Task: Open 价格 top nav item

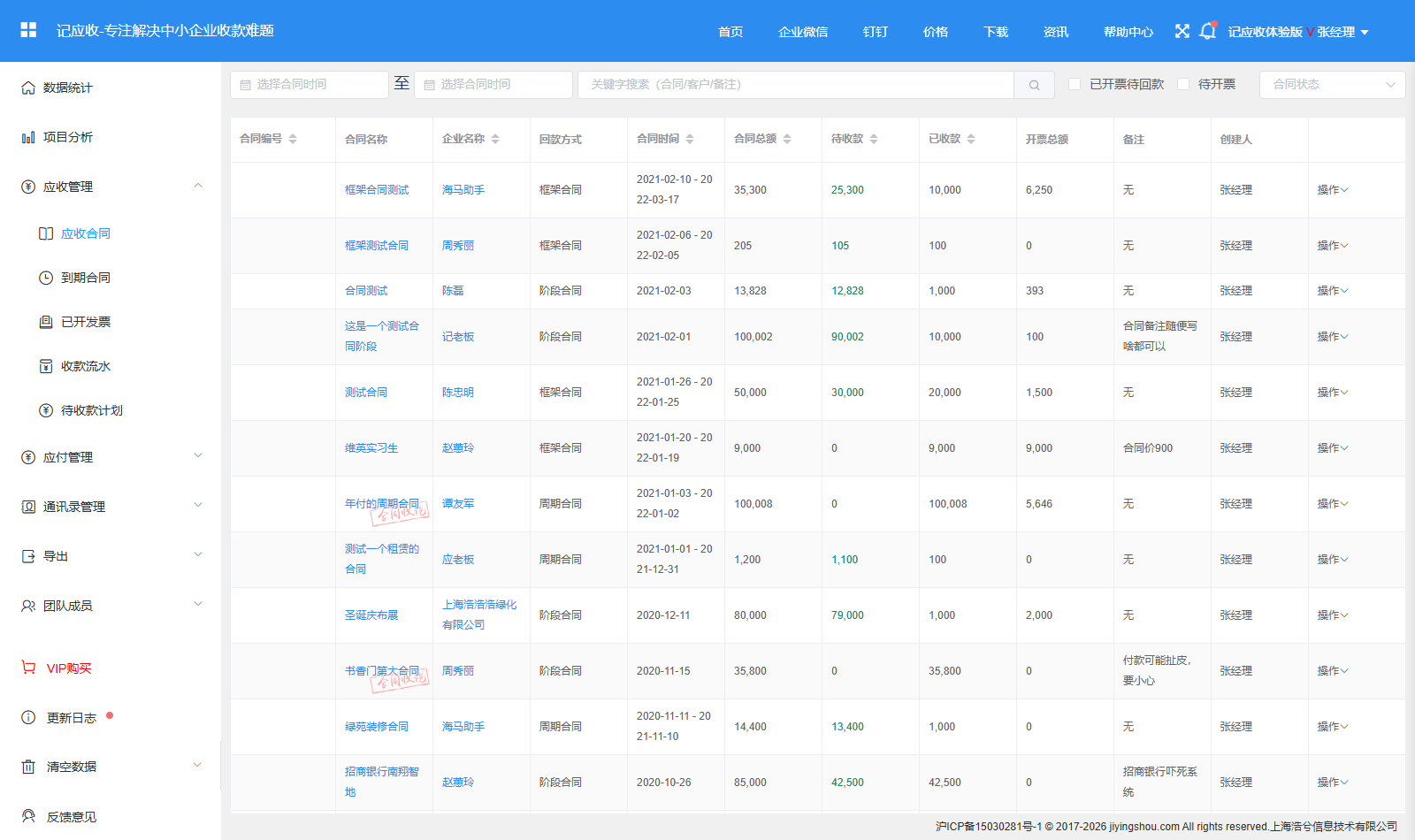Action: click(936, 32)
